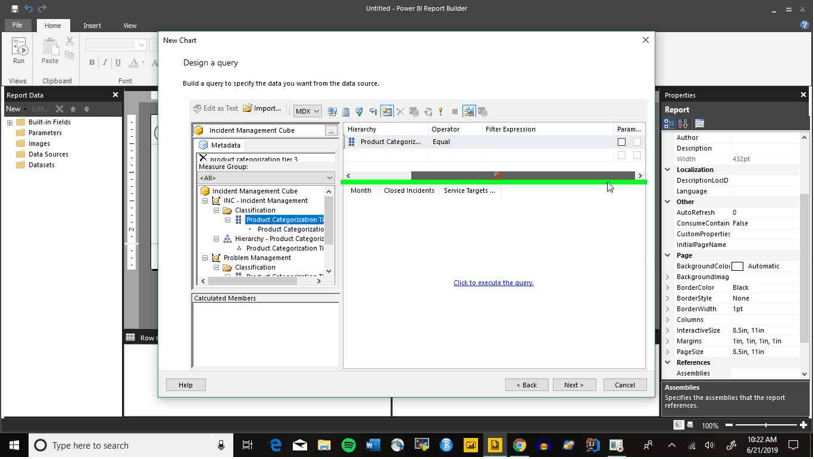The height and width of the screenshot is (459, 814).
Task: Check the first Param checkbox for Product Categoriz row
Action: coord(621,142)
